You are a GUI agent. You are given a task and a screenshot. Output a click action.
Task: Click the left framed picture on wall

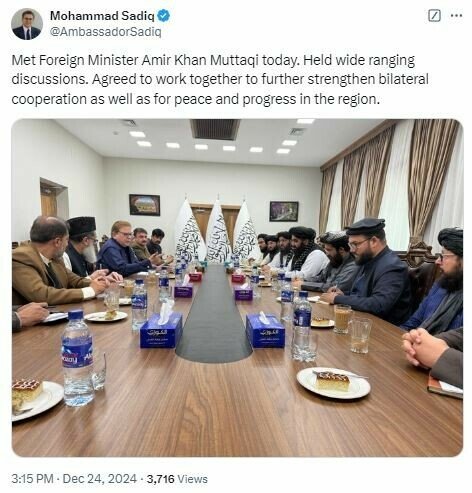coord(144,205)
